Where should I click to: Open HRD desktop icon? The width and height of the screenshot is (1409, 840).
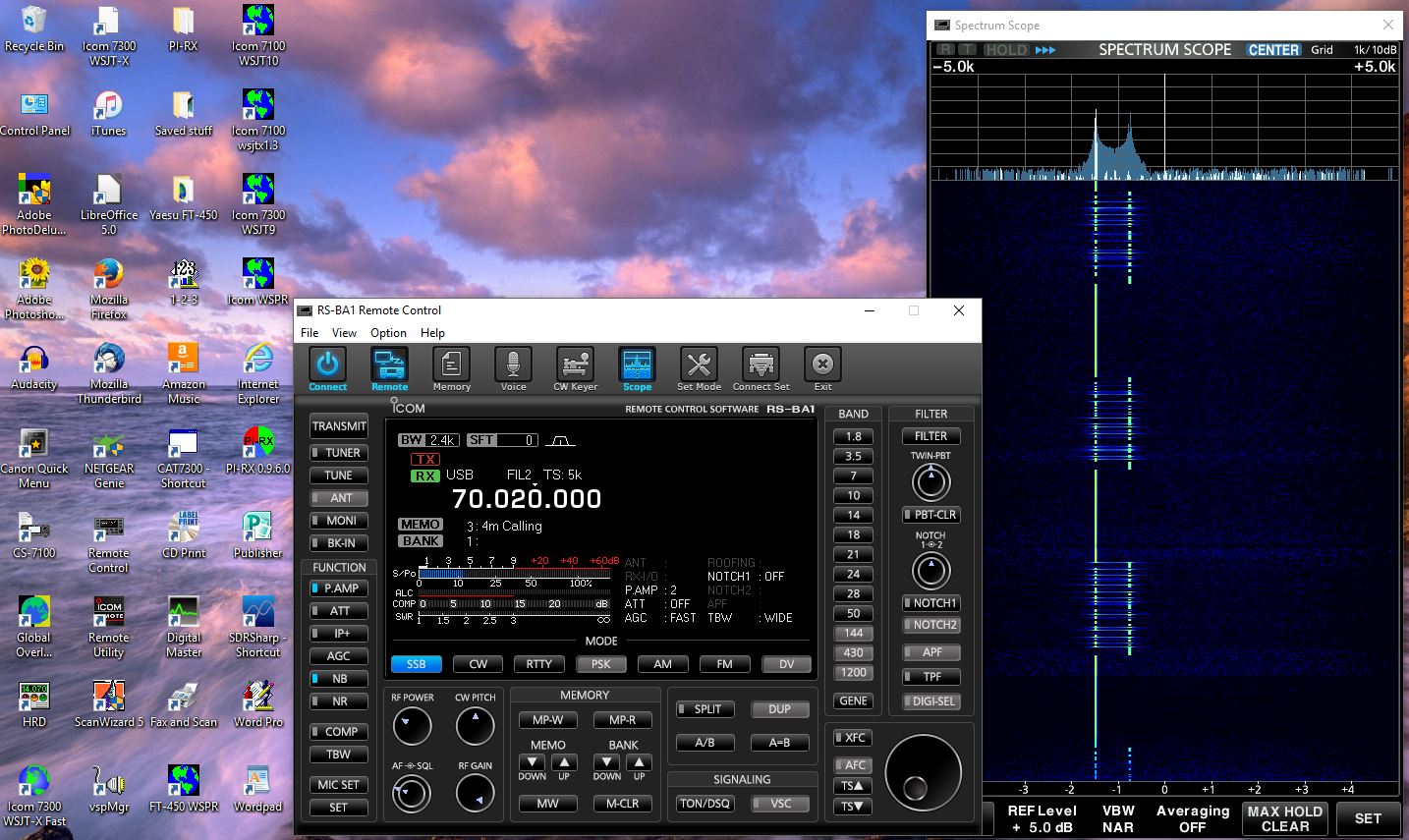click(34, 704)
